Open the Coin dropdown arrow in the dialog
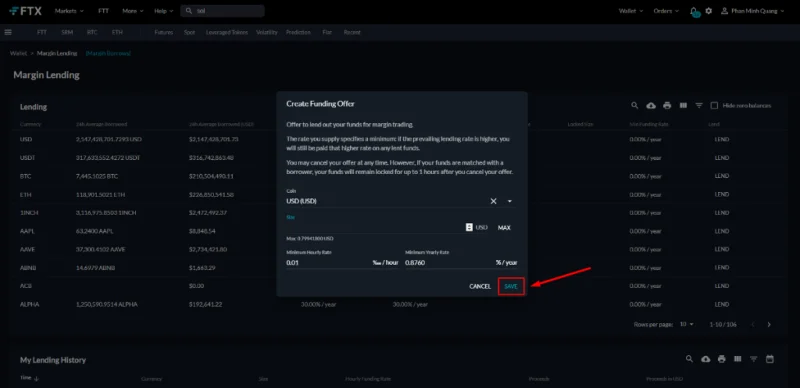The height and width of the screenshot is (388, 800). click(510, 201)
